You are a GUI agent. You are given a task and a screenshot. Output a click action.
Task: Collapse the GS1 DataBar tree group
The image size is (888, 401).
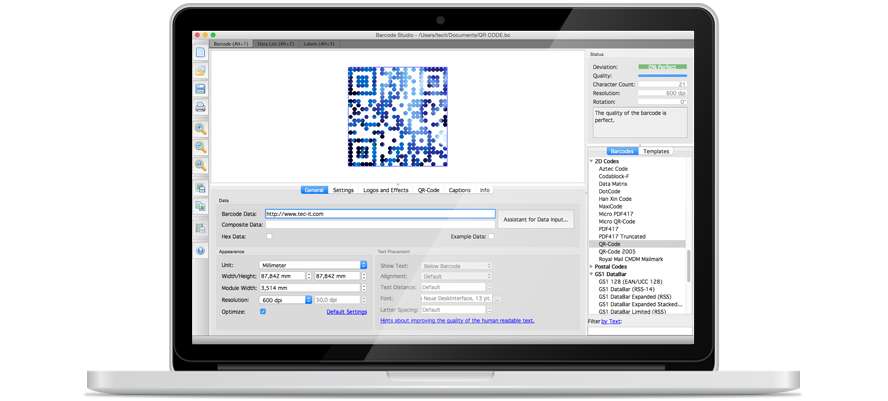(x=591, y=274)
